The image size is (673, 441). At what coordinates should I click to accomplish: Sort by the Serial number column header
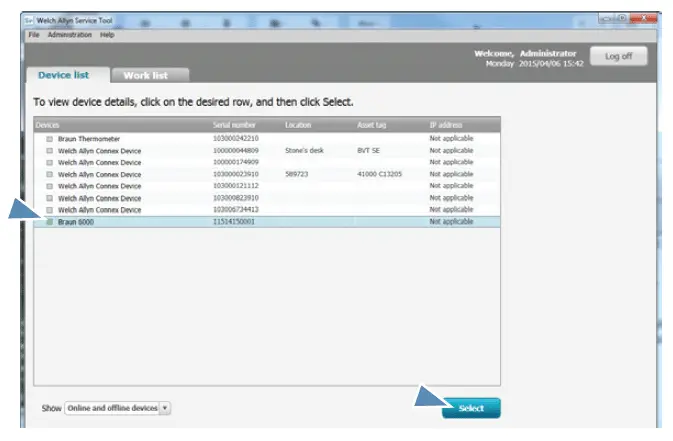234,125
